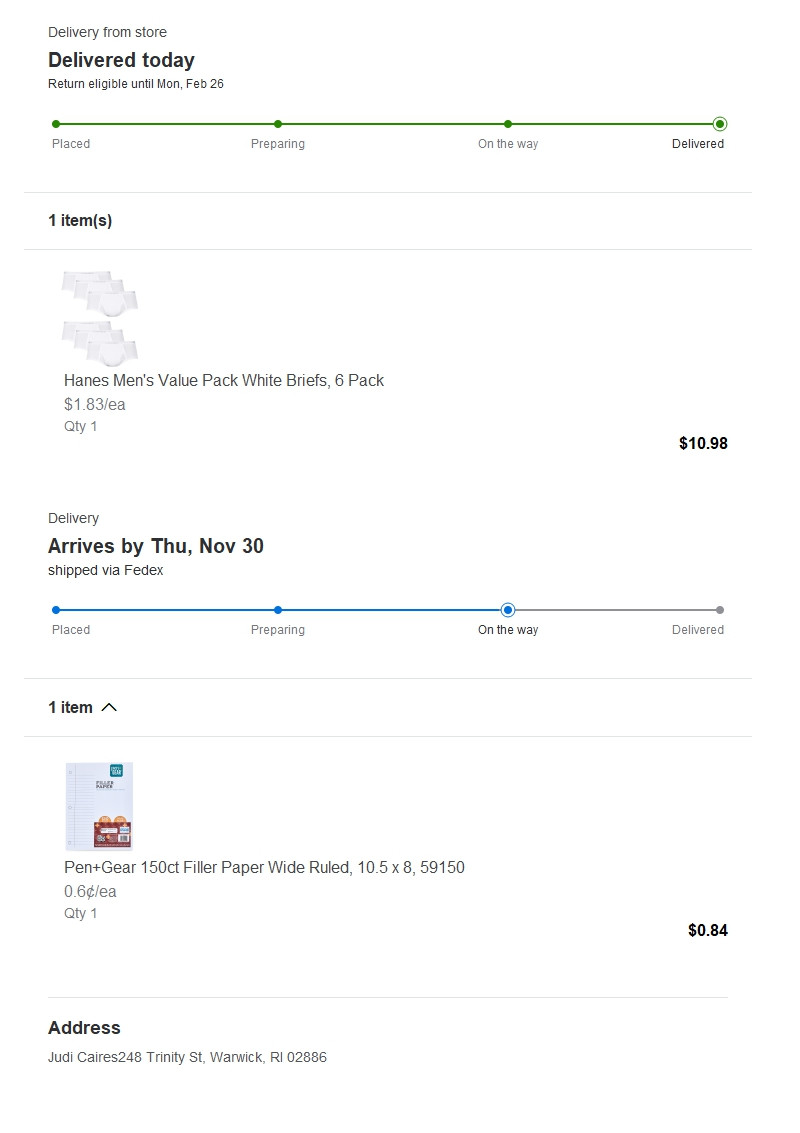Image resolution: width=800 pixels, height=1133 pixels.
Task: Click the Delivered today heading
Action: 121,60
